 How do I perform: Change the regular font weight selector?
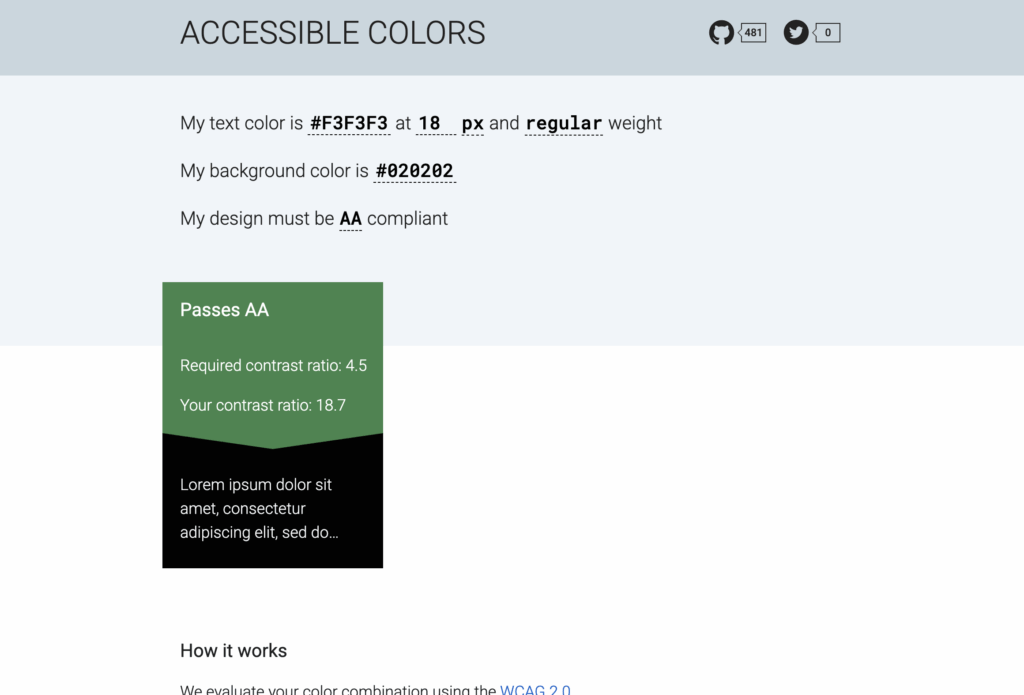tap(564, 123)
